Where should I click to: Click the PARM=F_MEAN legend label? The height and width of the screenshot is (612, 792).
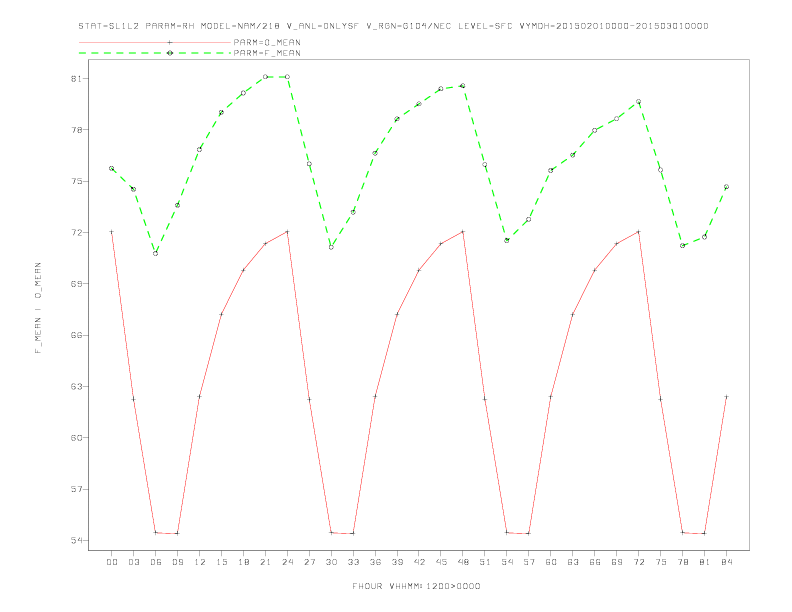point(267,53)
